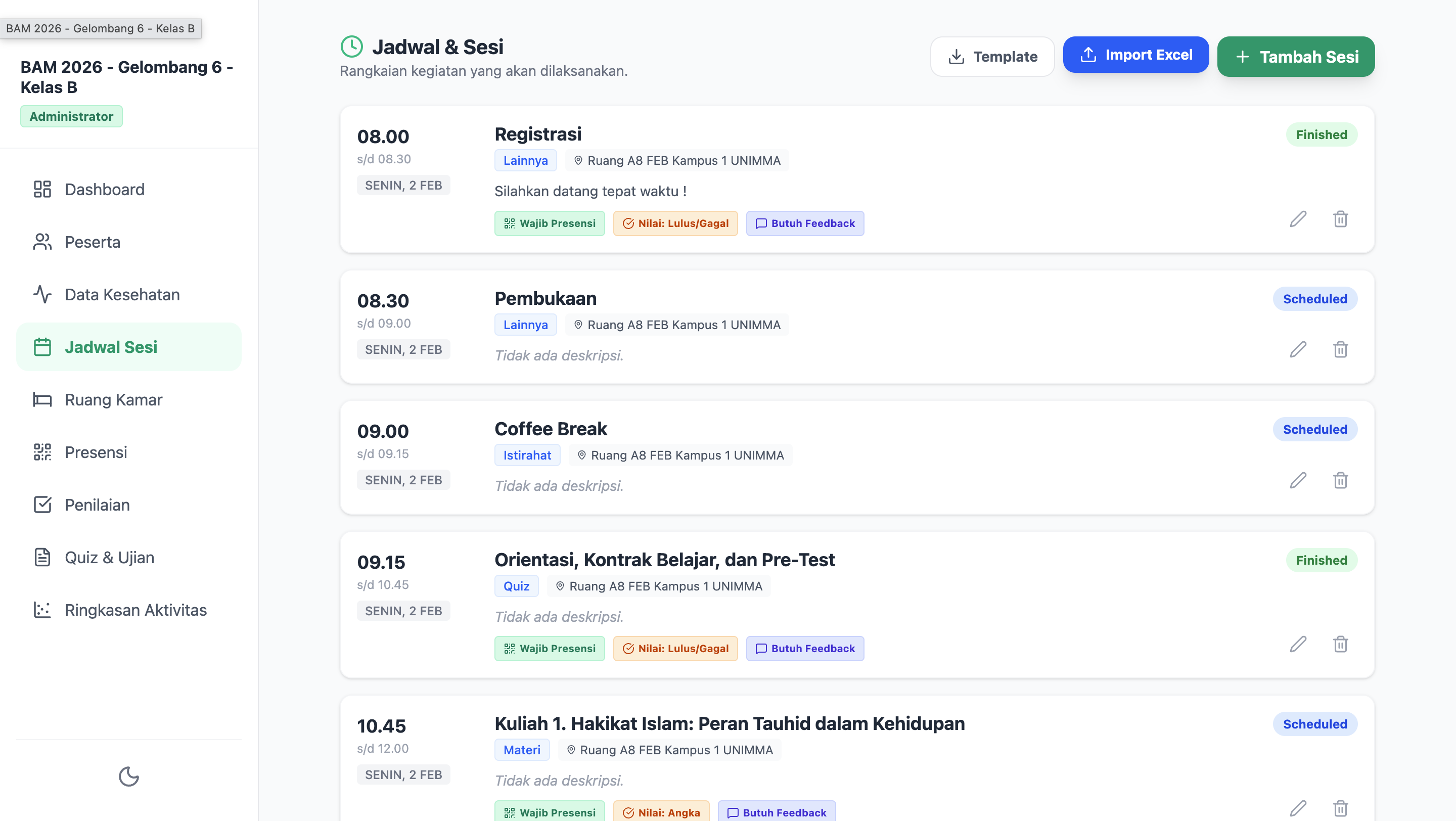Click the Lainnya tag under Registrasi

click(526, 160)
